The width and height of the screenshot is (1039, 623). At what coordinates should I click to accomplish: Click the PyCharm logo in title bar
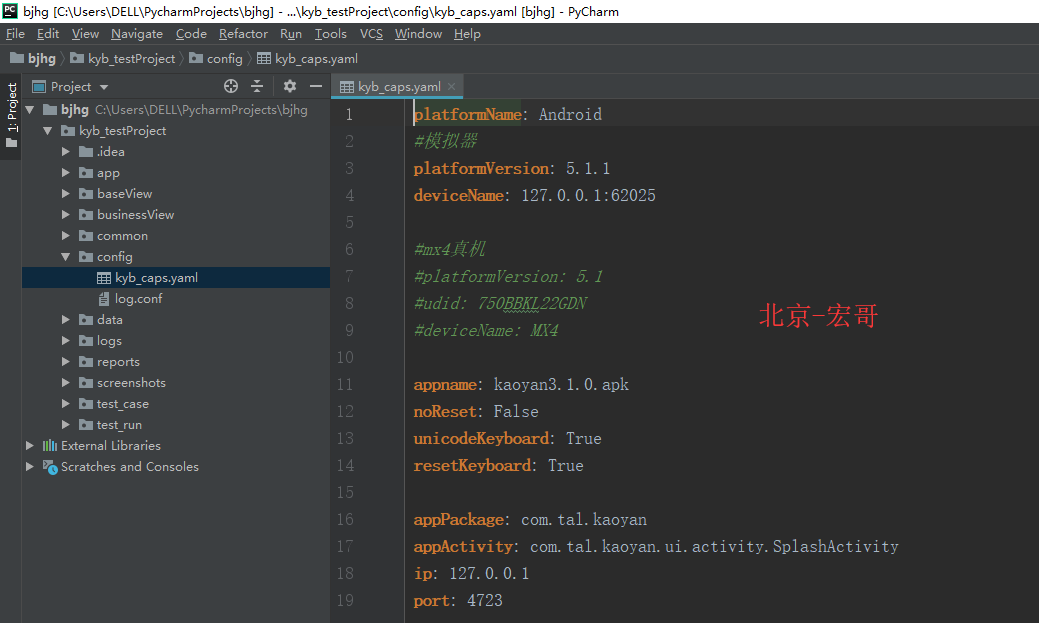pos(10,11)
